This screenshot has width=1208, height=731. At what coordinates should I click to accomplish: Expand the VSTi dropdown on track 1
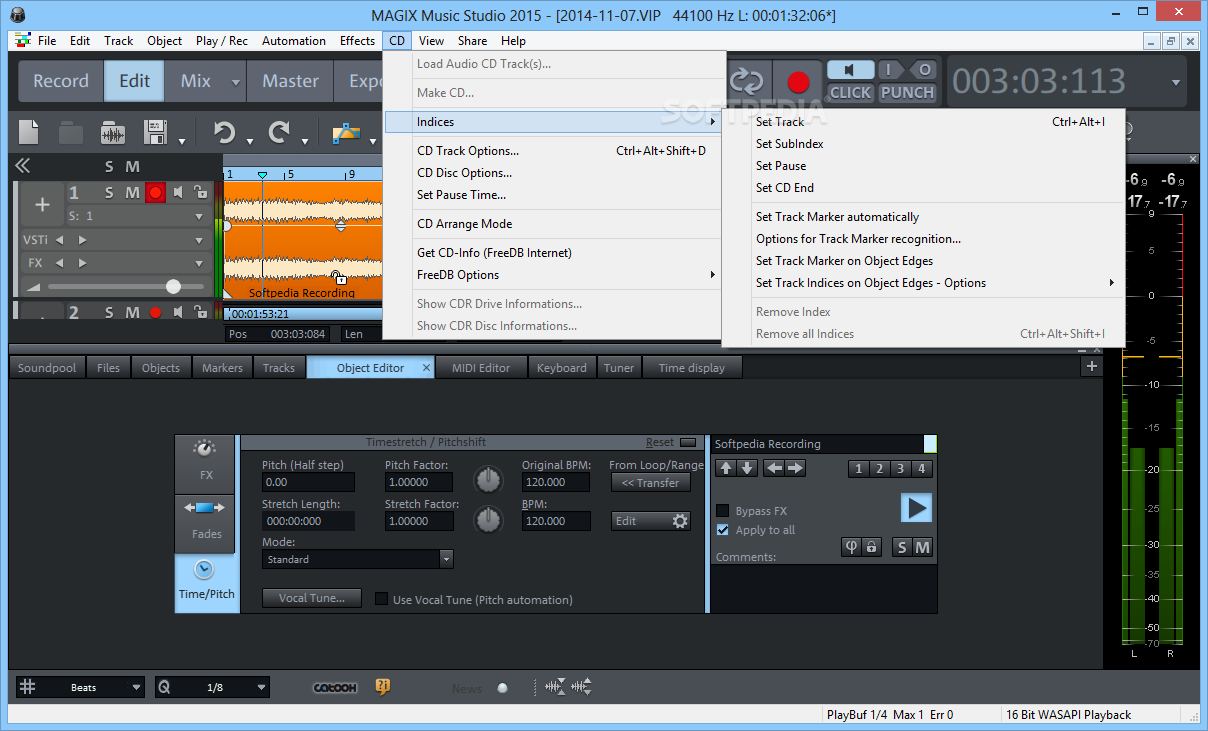tap(199, 240)
